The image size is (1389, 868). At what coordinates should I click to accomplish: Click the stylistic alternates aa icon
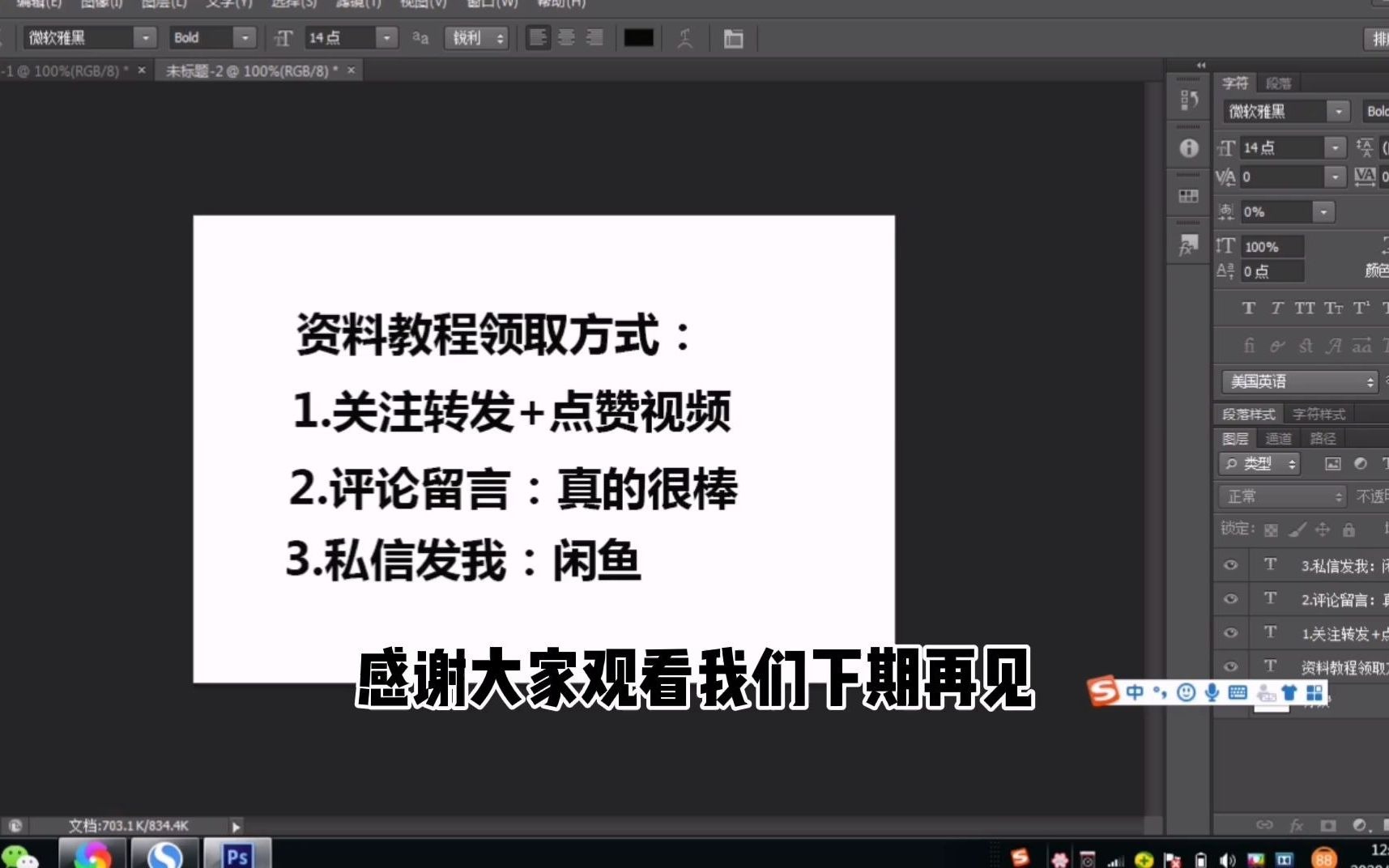click(1362, 346)
